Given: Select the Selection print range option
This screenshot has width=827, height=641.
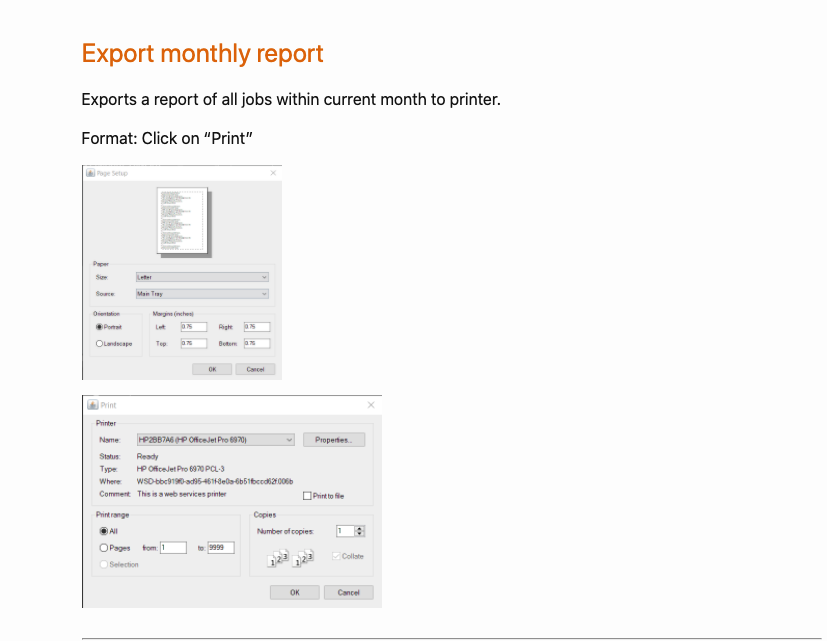Looking at the screenshot, I should [104, 565].
